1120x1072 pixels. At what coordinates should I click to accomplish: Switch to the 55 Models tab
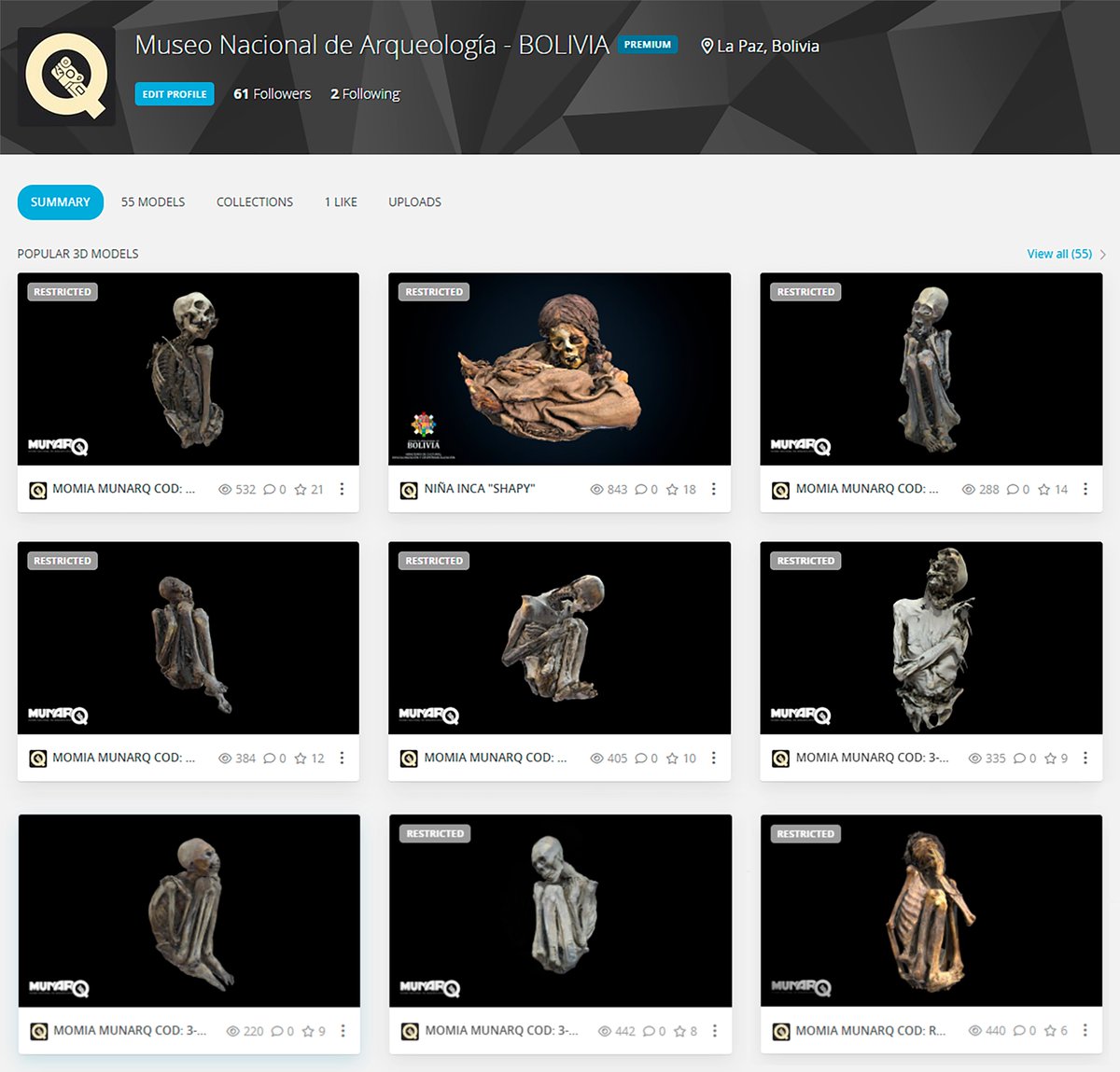pyautogui.click(x=153, y=202)
